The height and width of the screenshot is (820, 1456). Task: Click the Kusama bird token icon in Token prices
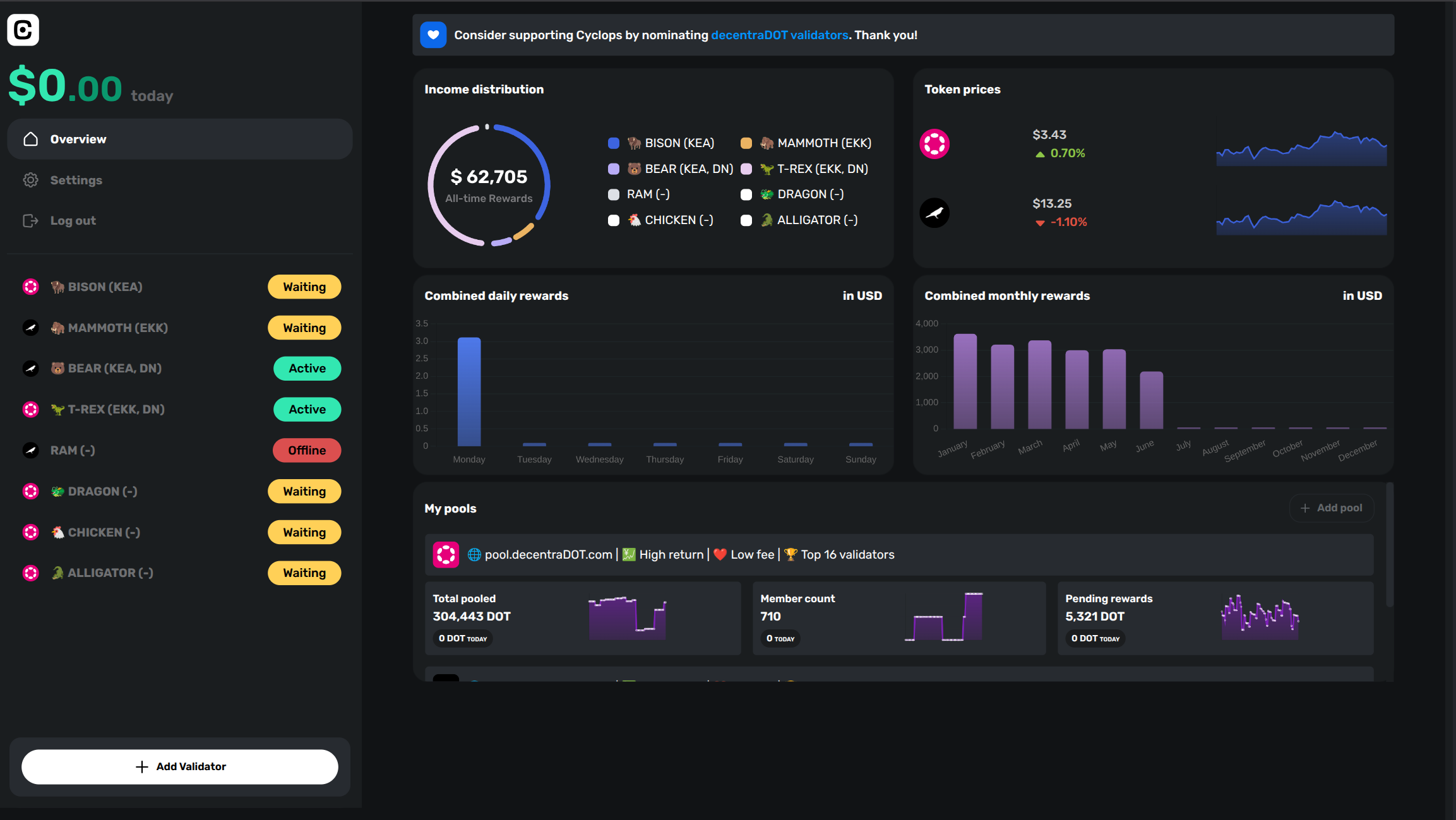coord(934,213)
